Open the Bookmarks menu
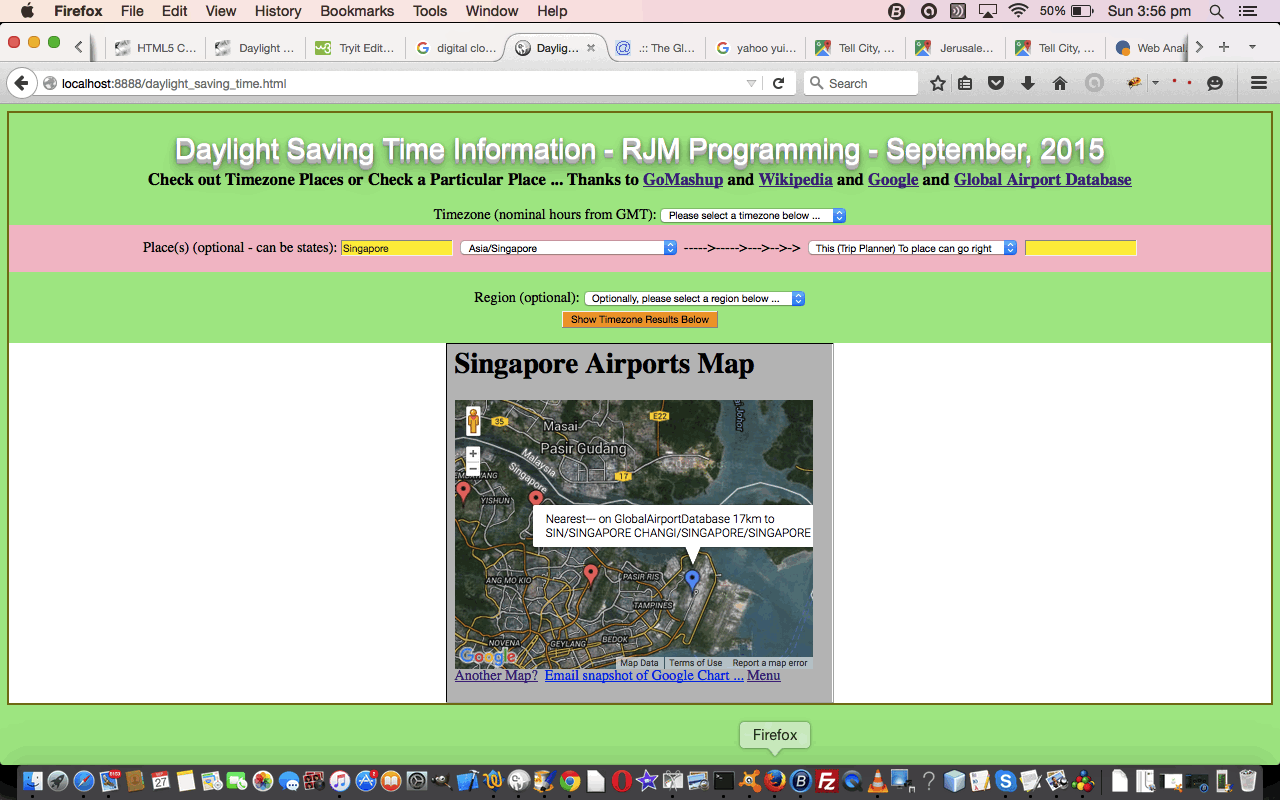 click(357, 11)
